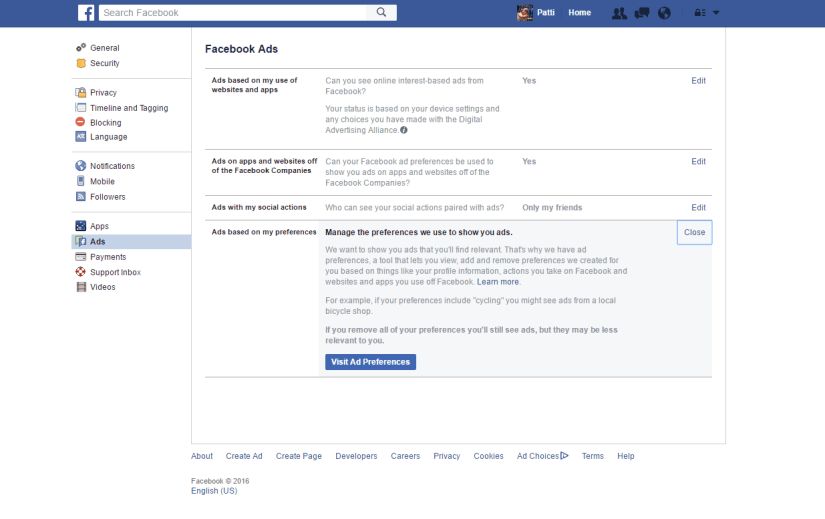Click the Ads icon in sidebar

[x=81, y=241]
